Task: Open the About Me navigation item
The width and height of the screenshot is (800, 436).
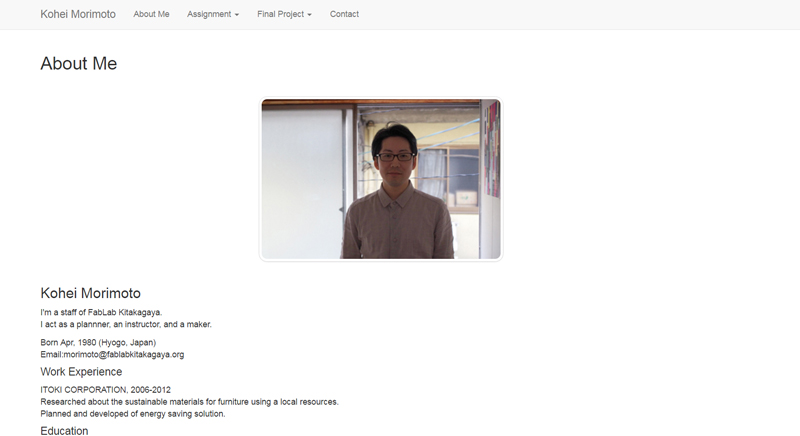Action: (152, 14)
